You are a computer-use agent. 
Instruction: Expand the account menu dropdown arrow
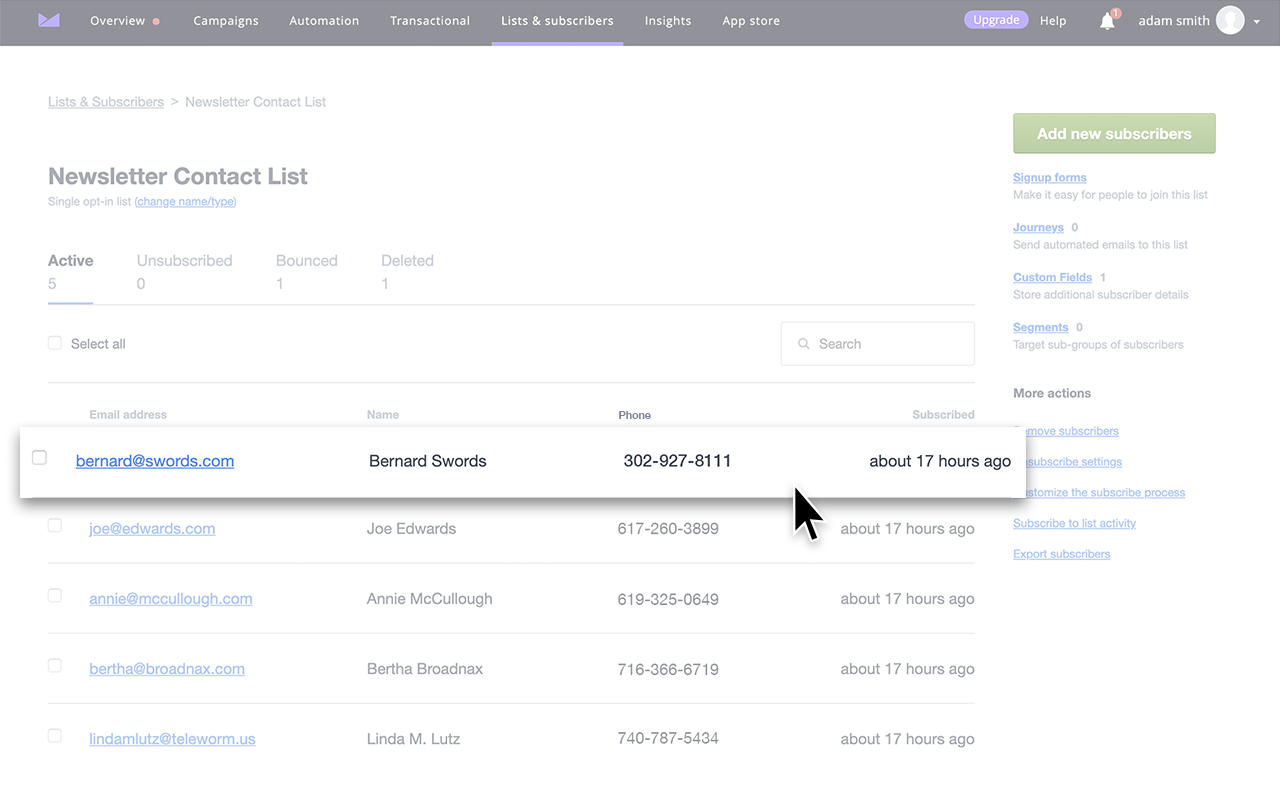click(x=1257, y=21)
